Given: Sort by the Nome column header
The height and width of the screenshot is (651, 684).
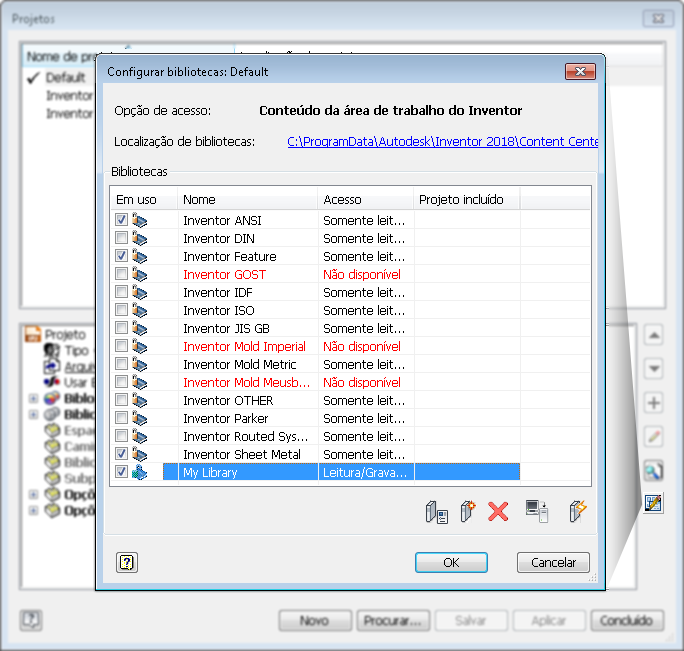Looking at the screenshot, I should 247,199.
